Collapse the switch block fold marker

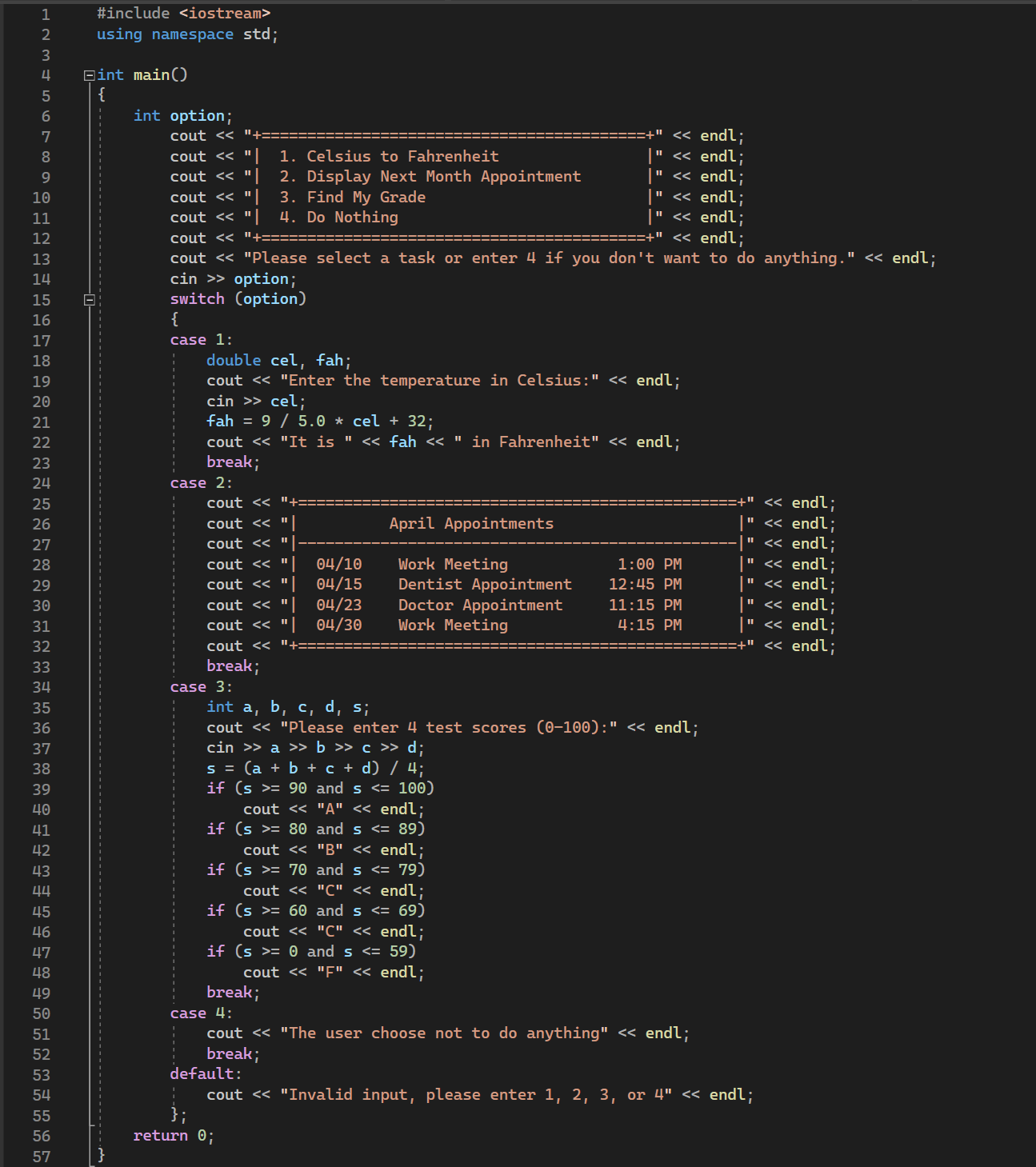coord(90,300)
